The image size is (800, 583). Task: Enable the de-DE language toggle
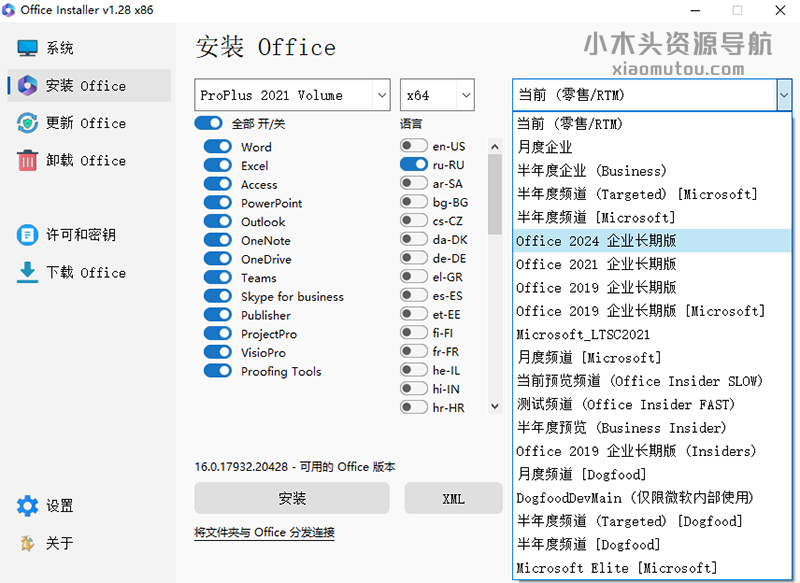click(x=414, y=258)
